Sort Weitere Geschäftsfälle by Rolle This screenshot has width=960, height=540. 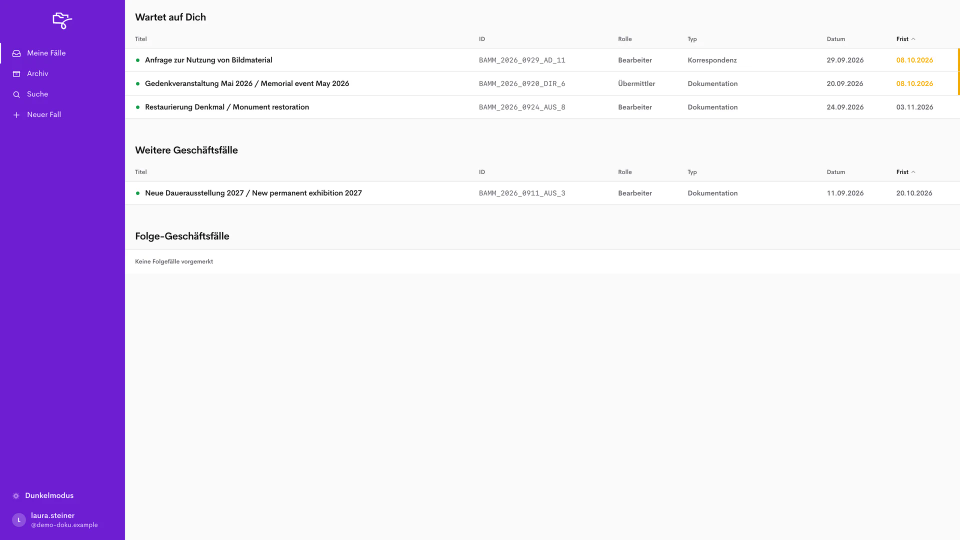(624, 172)
